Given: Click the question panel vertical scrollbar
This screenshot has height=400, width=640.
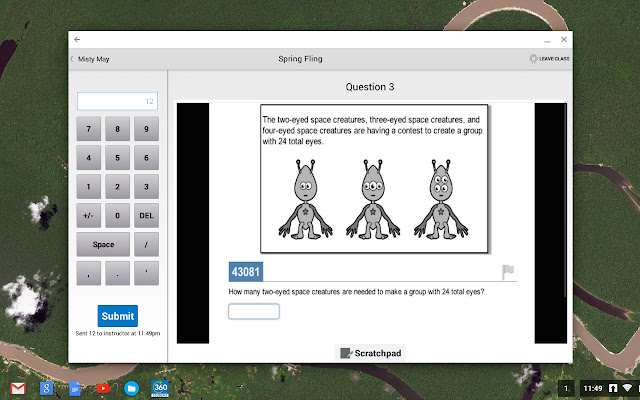Looking at the screenshot, I should 565,200.
